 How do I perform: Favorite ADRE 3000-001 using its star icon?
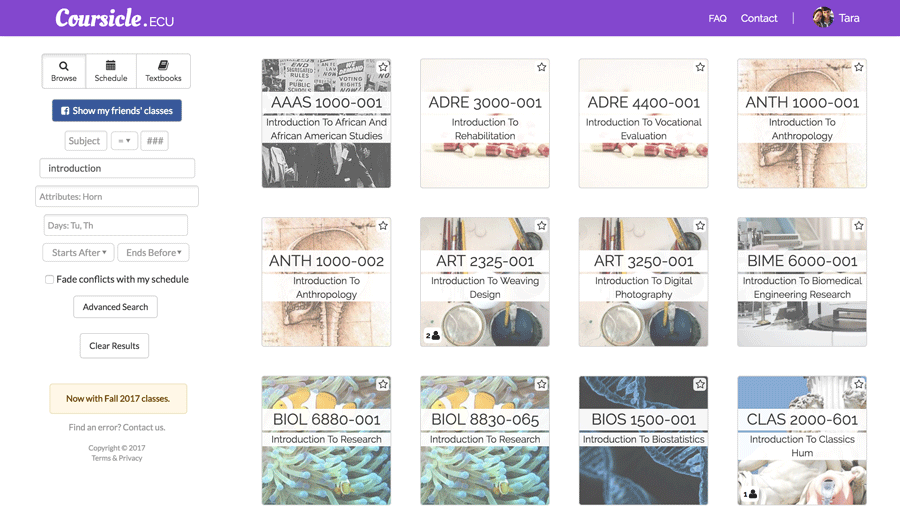point(541,67)
